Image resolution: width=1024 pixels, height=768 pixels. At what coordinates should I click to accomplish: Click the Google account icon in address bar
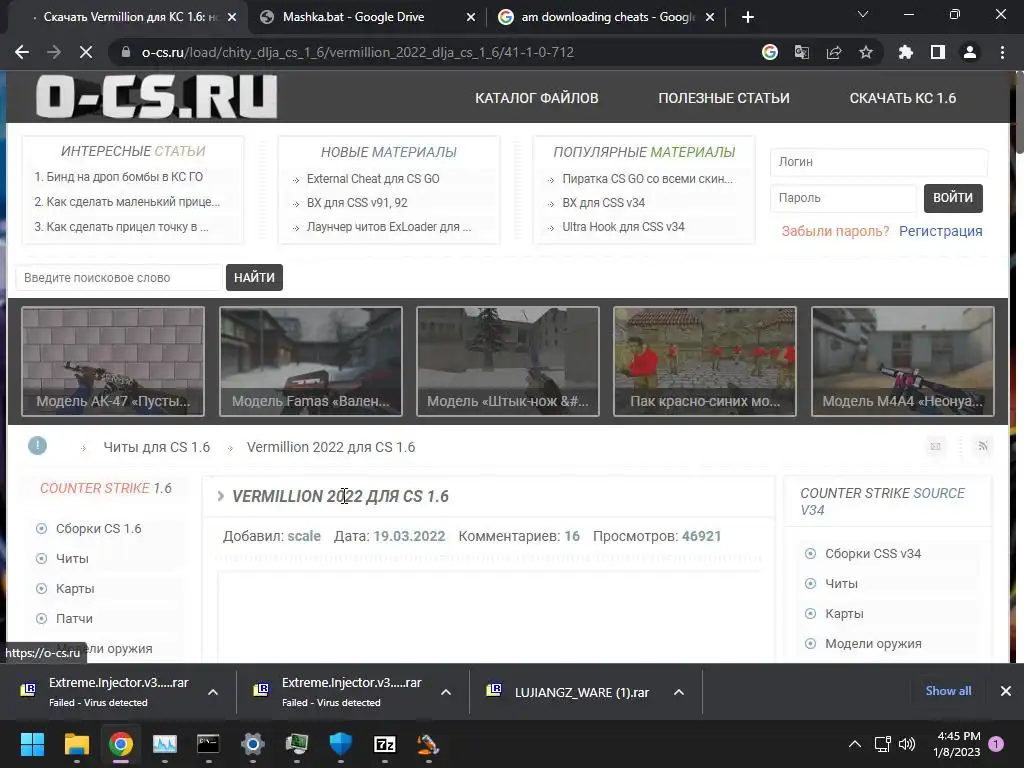770,52
